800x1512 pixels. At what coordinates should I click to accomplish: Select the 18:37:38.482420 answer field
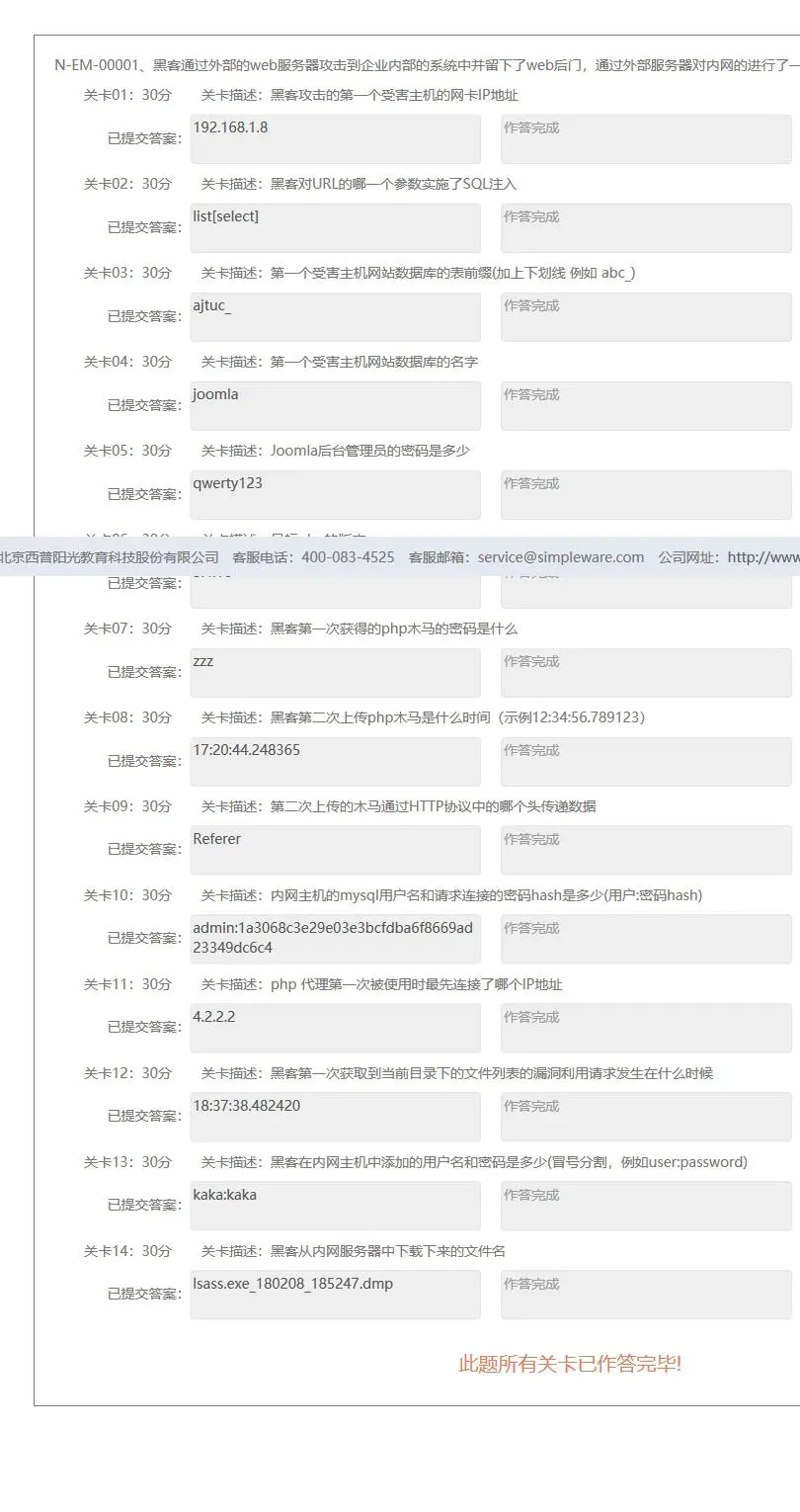click(335, 1117)
